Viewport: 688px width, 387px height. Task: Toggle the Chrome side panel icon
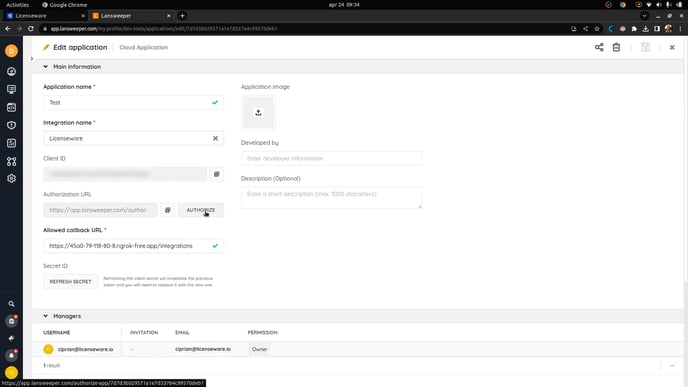(x=657, y=29)
